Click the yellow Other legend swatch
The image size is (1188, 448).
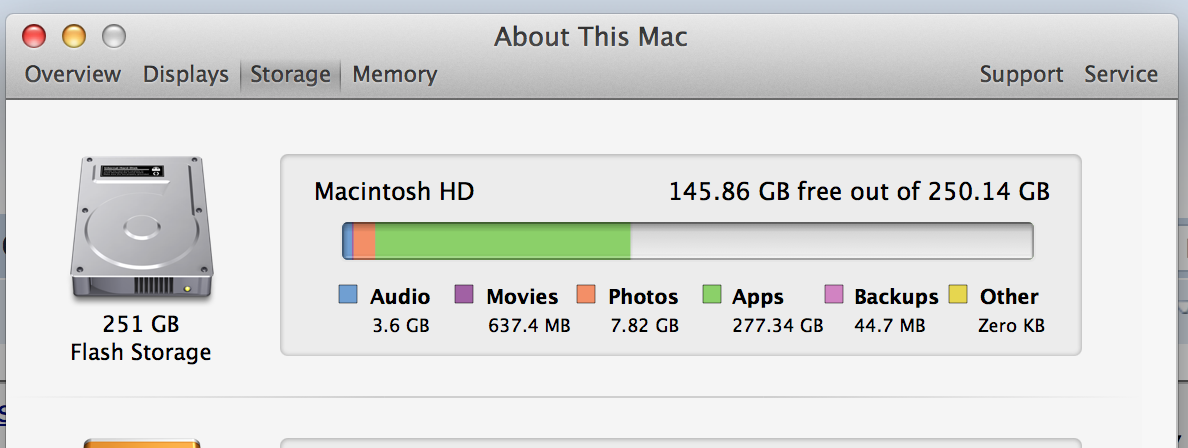tap(958, 294)
